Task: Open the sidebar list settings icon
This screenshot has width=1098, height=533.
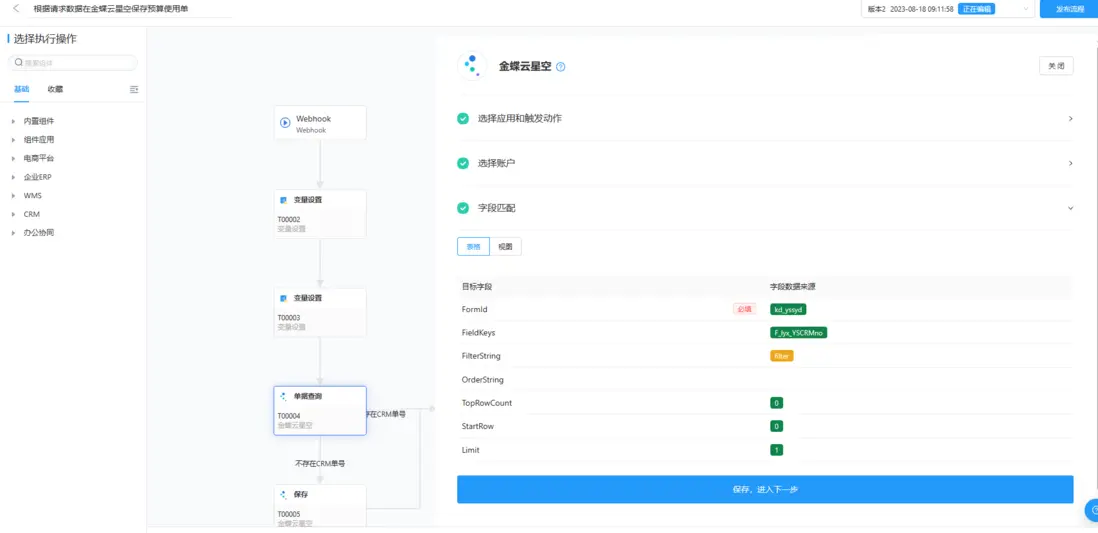Action: (x=134, y=90)
